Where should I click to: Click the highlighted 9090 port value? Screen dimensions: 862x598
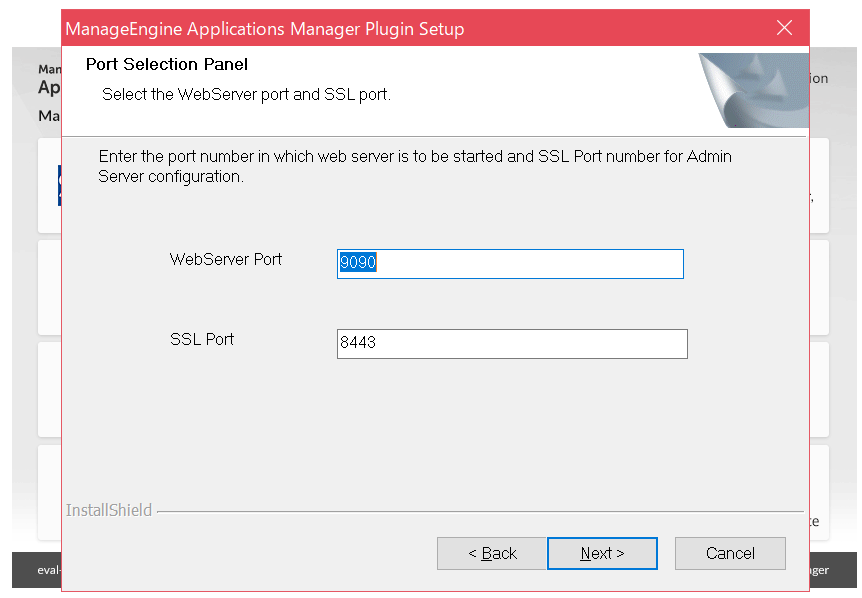(357, 263)
